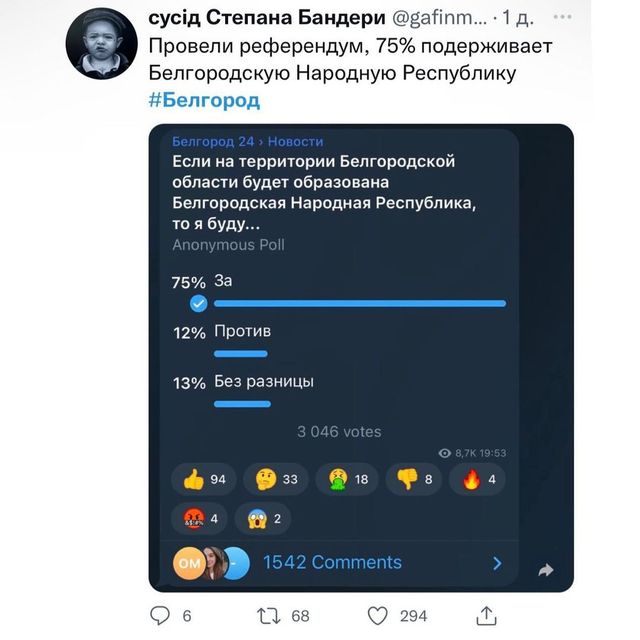Expand comments with the right chevron

pos(497,563)
